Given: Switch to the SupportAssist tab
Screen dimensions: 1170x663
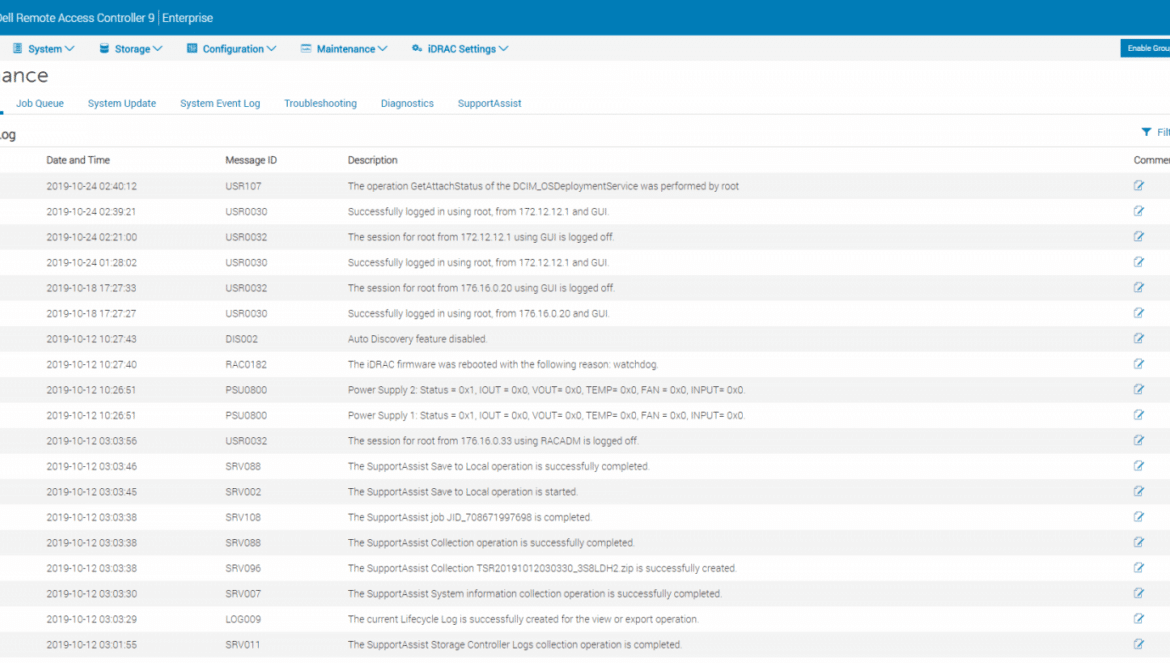Looking at the screenshot, I should pos(489,104).
